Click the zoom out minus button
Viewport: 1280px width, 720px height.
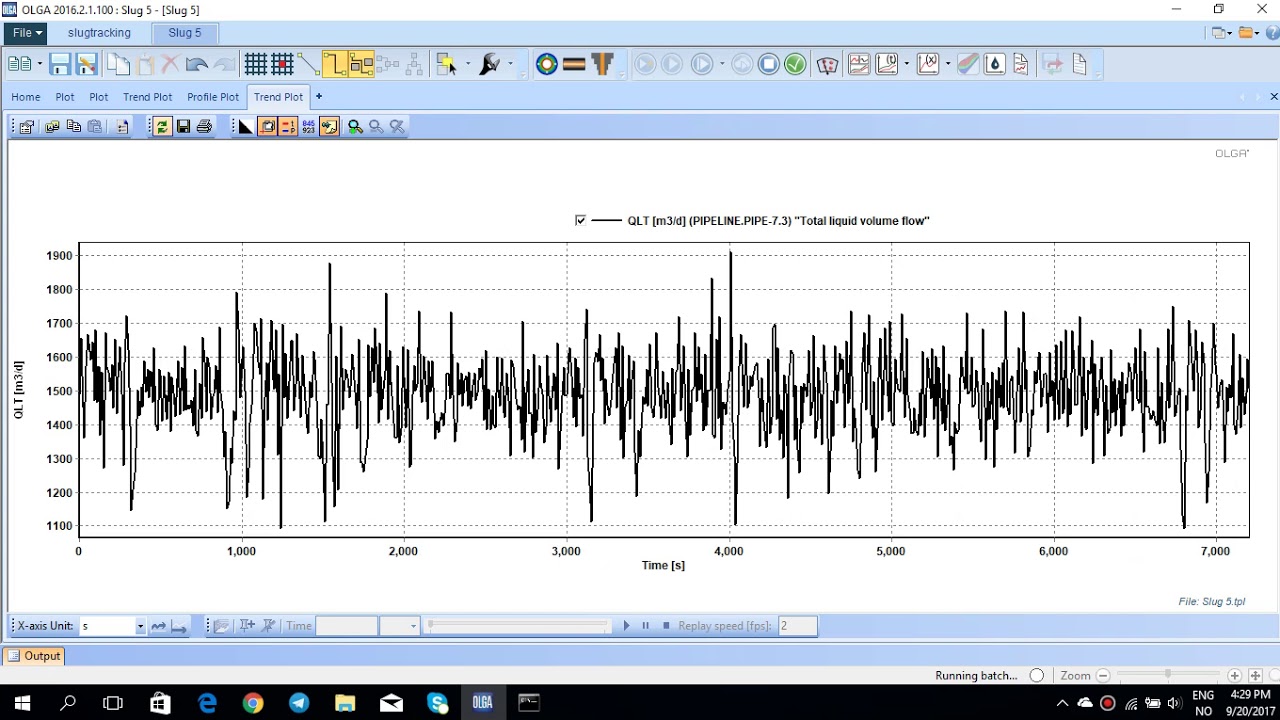(1103, 676)
